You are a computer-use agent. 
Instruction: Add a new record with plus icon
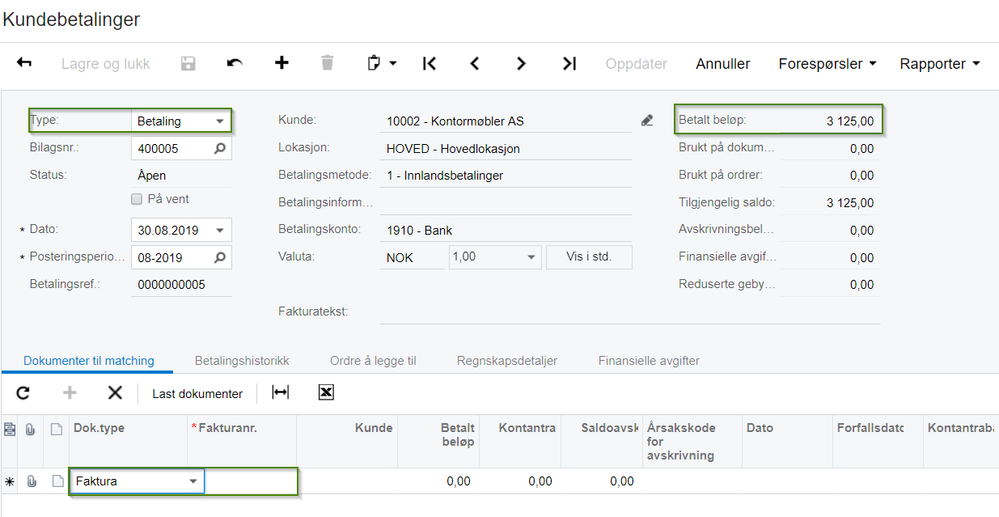pos(282,62)
